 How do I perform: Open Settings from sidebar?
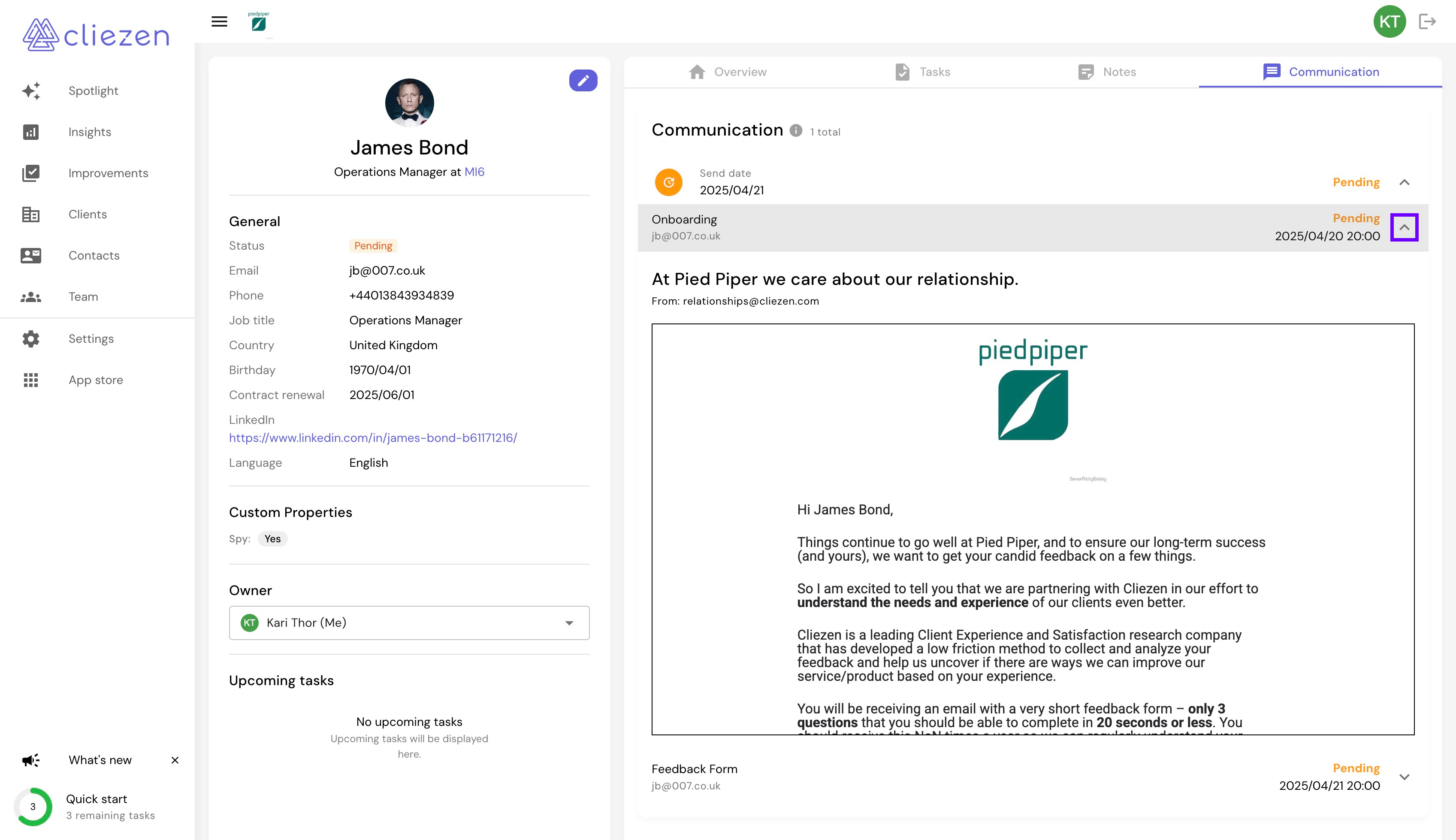click(91, 338)
